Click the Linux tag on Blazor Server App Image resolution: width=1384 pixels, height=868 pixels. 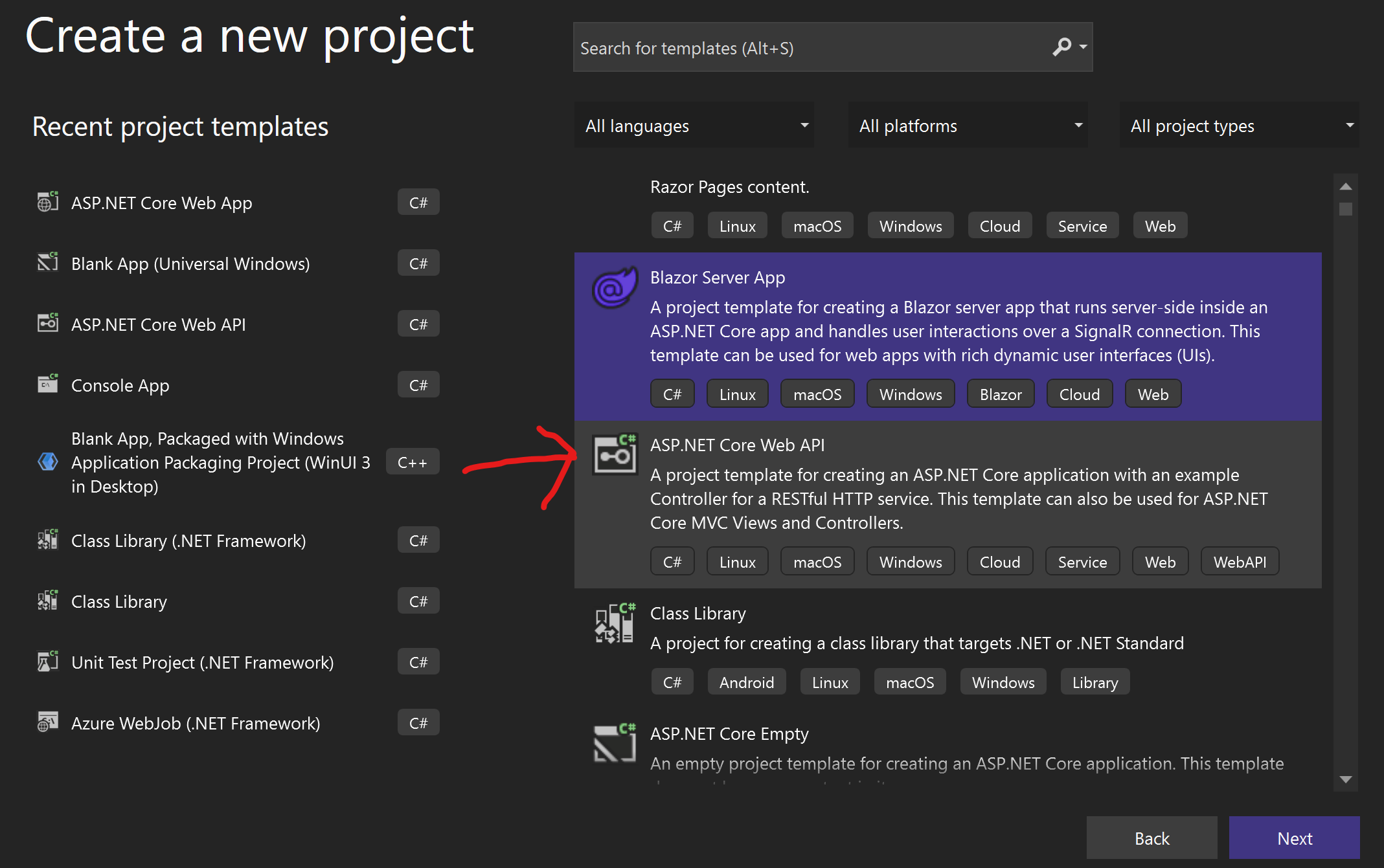click(737, 394)
